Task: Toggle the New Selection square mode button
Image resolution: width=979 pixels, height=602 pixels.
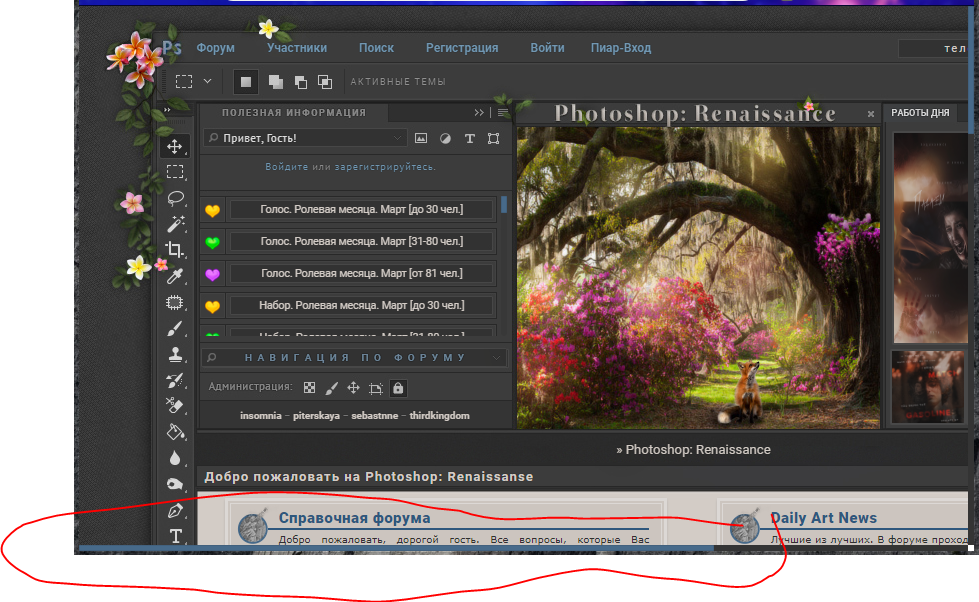Action: [x=245, y=82]
